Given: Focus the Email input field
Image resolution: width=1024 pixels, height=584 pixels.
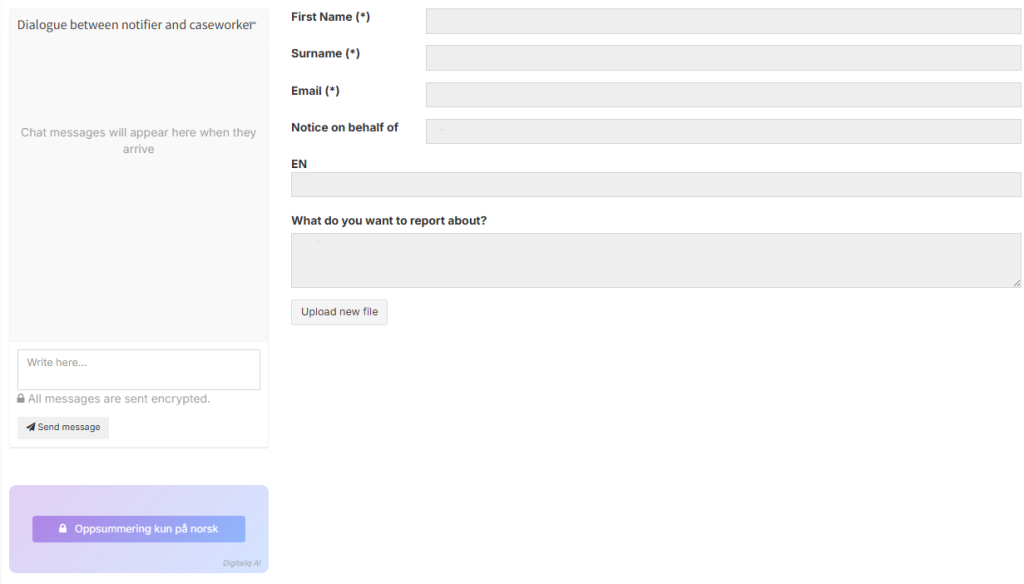Looking at the screenshot, I should [x=722, y=95].
